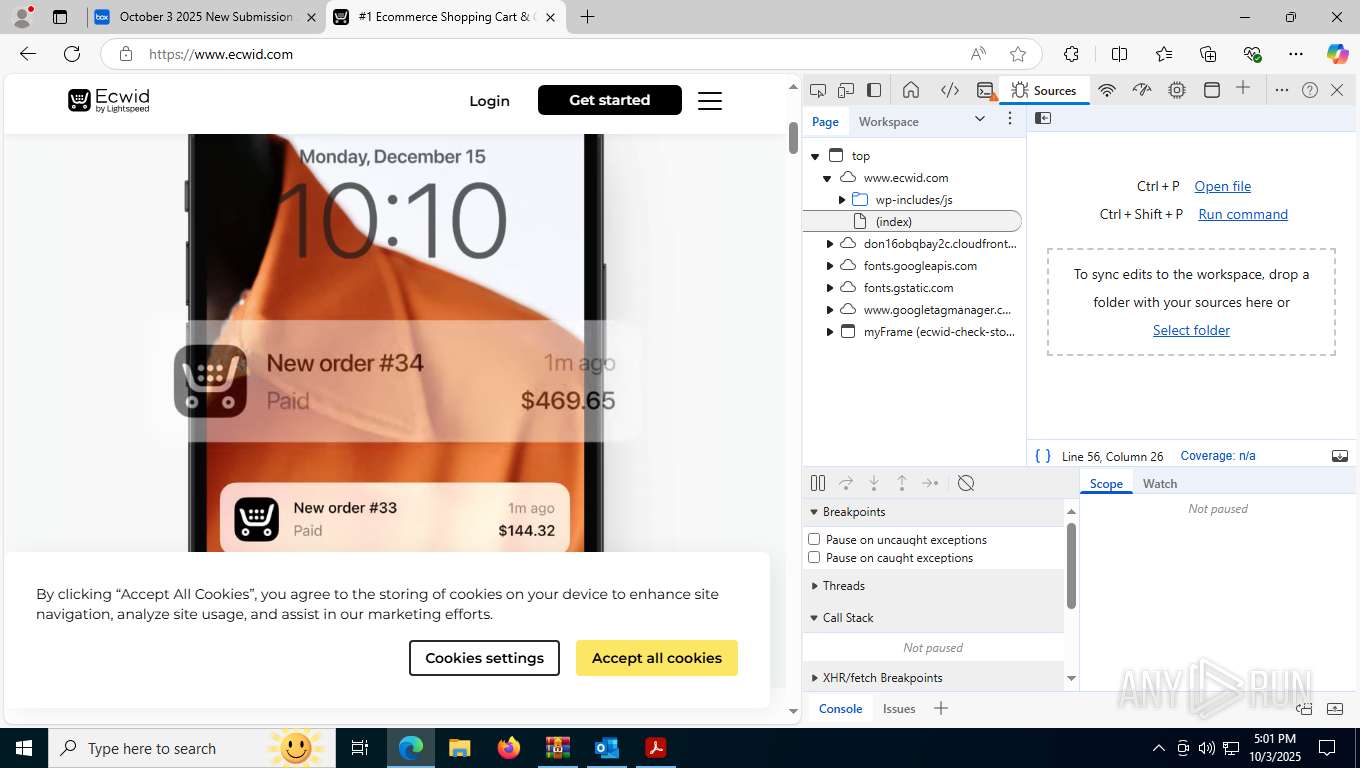This screenshot has width=1360, height=768.
Task: Add more tools with plus icon
Action: coord(1243,89)
